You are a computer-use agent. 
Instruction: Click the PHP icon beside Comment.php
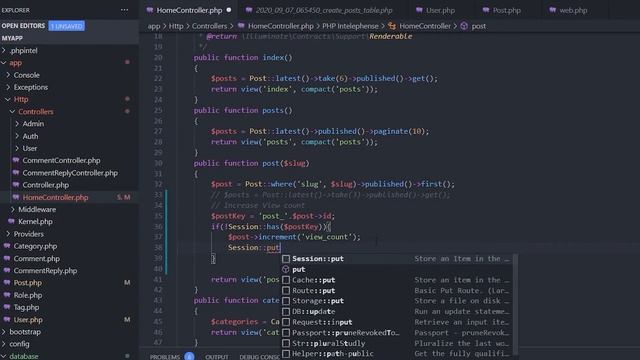coord(7,258)
